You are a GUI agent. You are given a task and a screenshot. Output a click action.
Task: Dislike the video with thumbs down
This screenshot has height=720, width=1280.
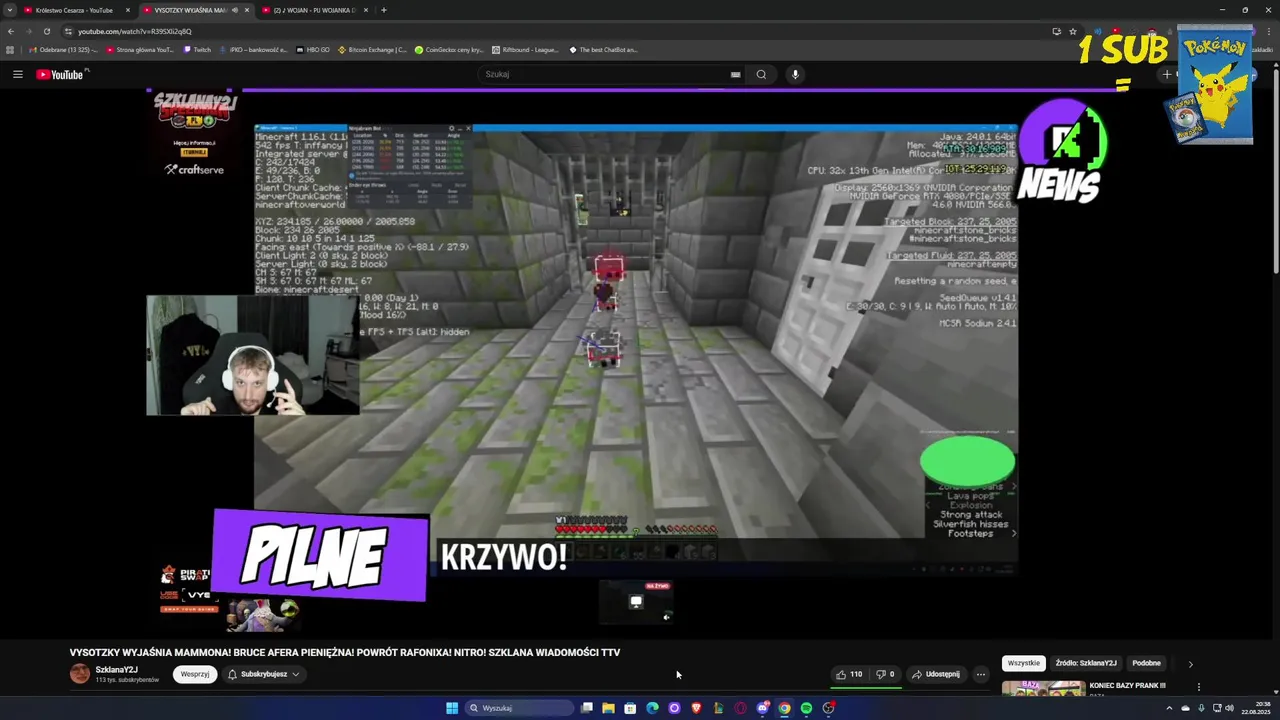click(885, 674)
